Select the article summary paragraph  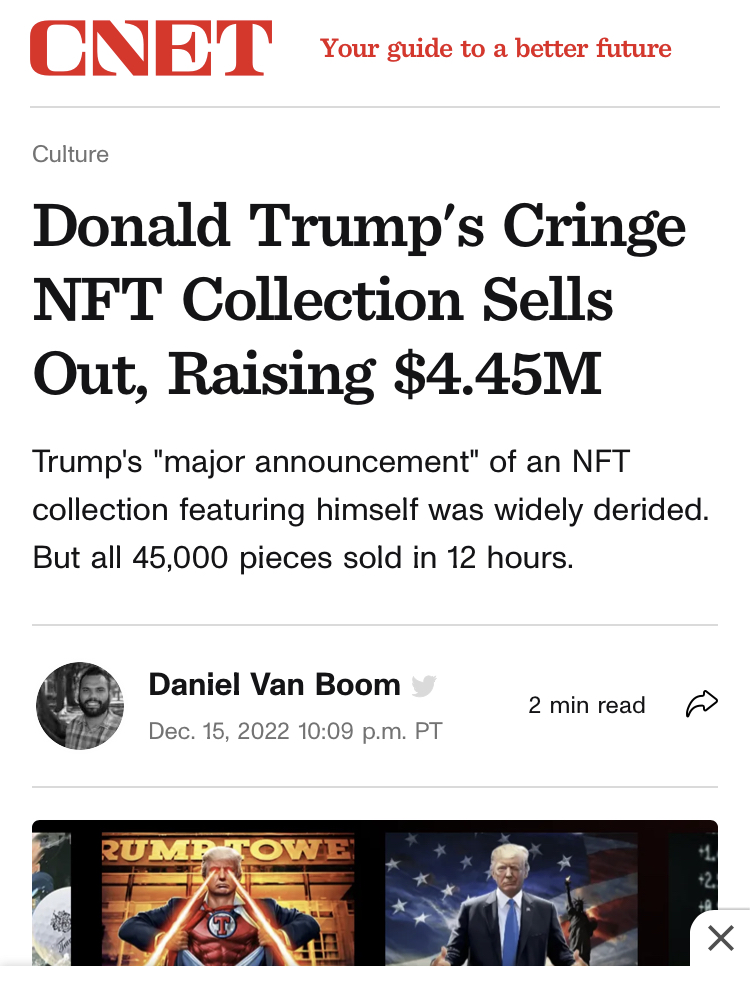[x=370, y=510]
